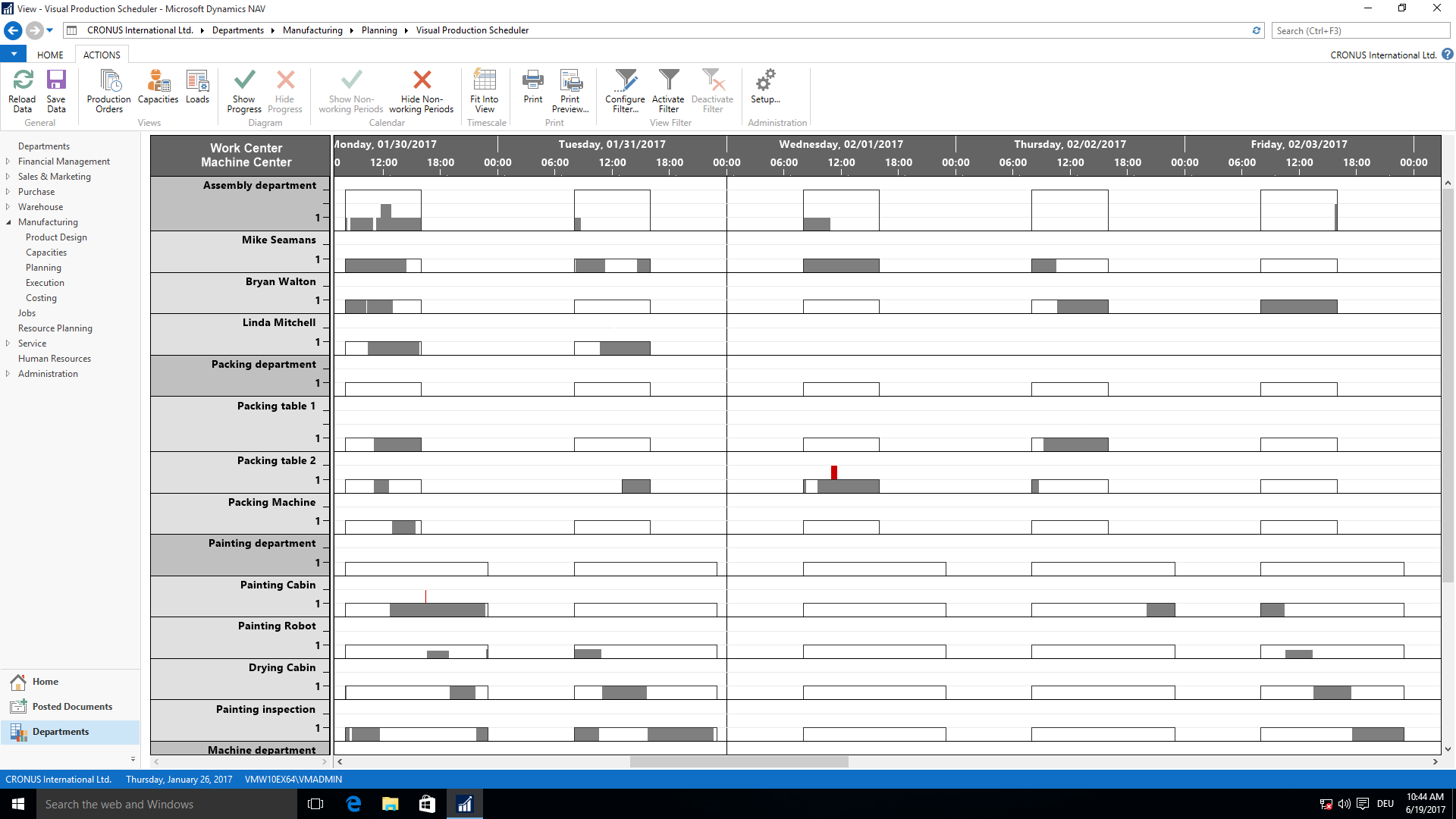Select the ACTIONS ribbon tab

point(102,55)
